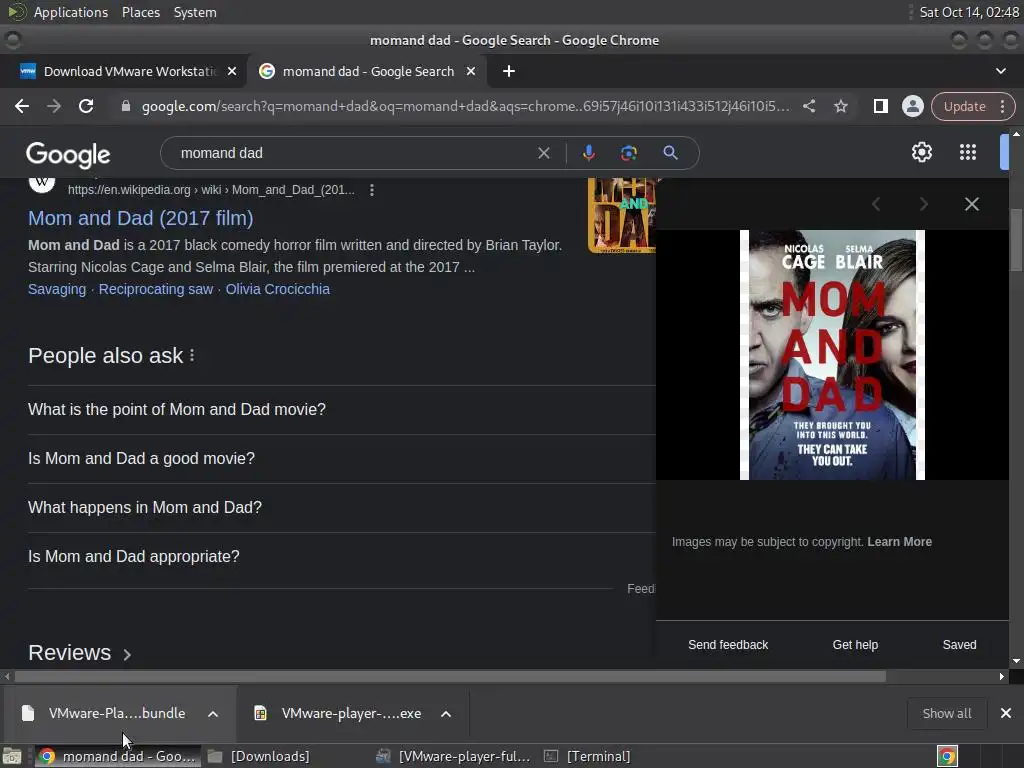
Task: Open Mom and Dad (2017 film) link
Action: tap(140, 218)
